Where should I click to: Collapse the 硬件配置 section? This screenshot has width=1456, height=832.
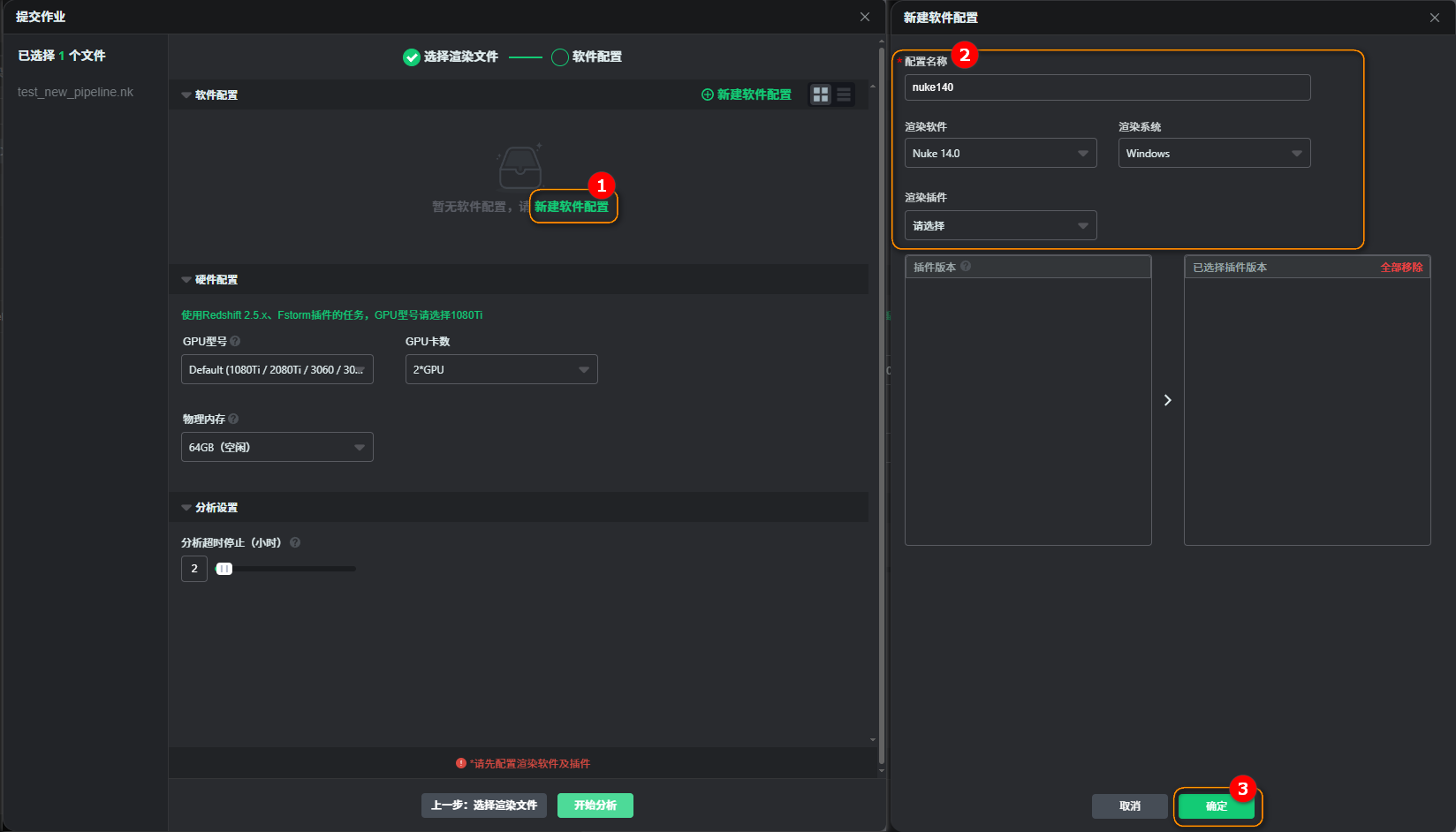click(186, 279)
